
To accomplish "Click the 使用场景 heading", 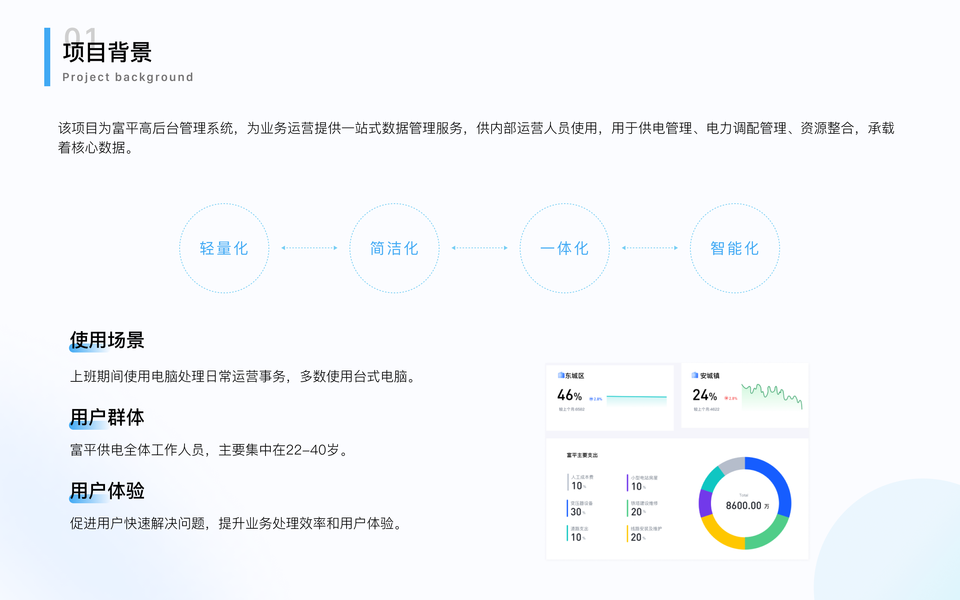I will (x=107, y=340).
